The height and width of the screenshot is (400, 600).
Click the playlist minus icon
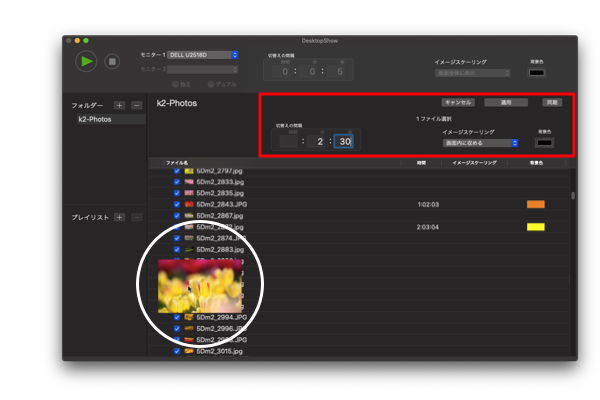click(136, 217)
